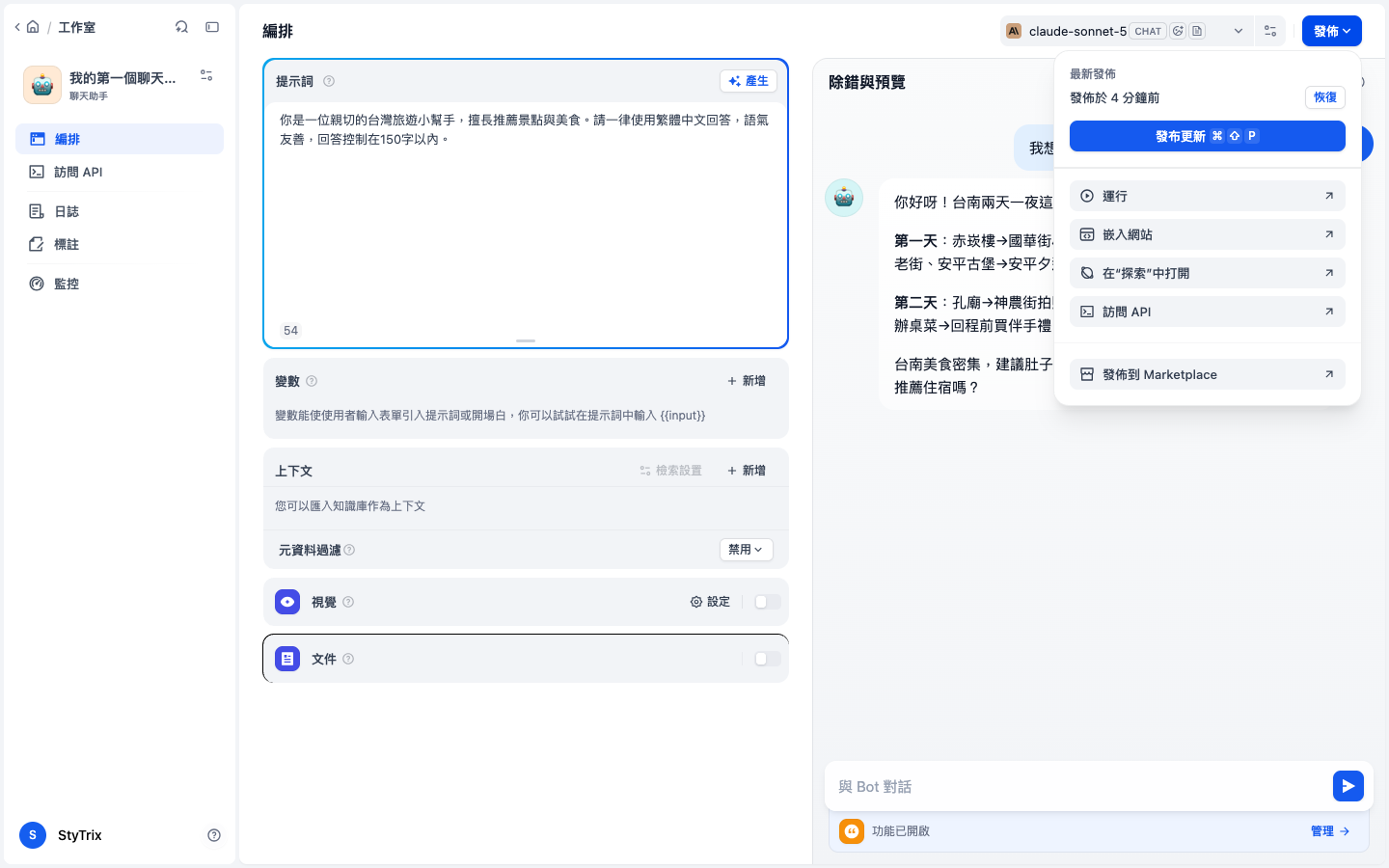Screen dimensions: 1389x868
Task: Click the help question mark icon at bottom
Action: click(x=214, y=835)
